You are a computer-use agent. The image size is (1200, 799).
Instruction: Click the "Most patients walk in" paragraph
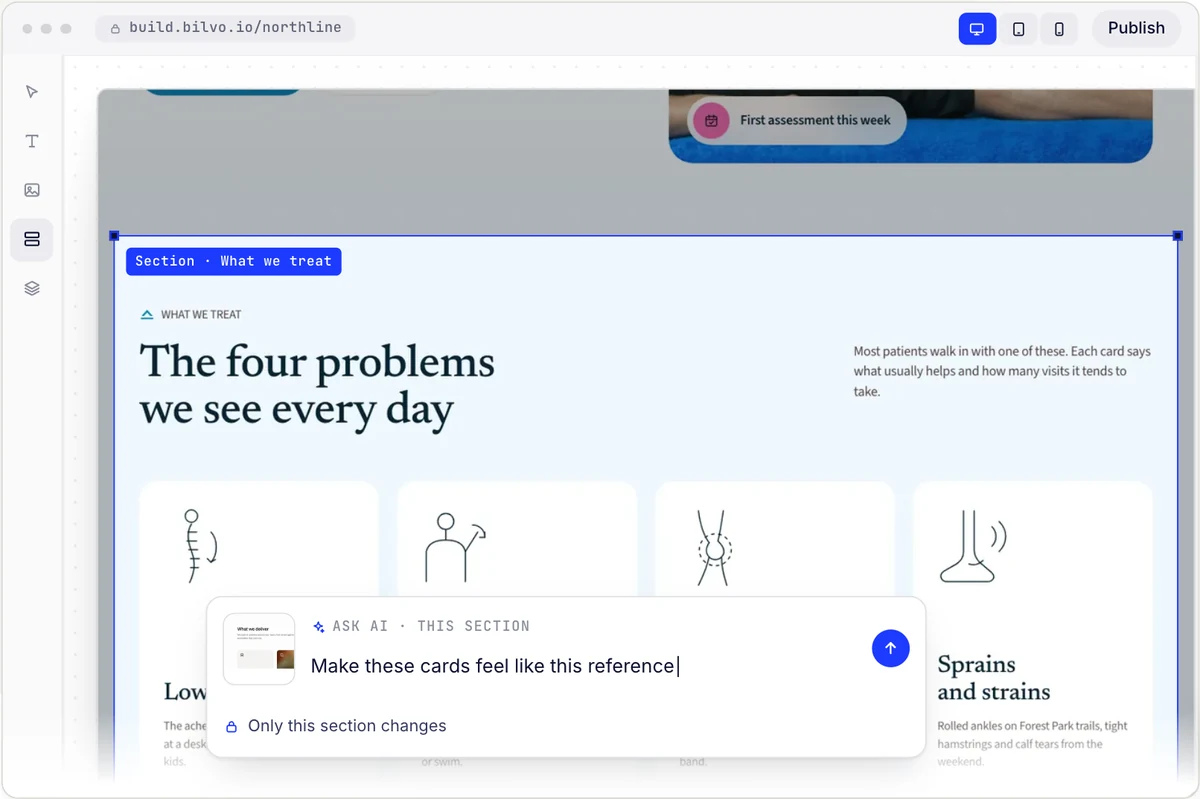pyautogui.click(x=1002, y=371)
